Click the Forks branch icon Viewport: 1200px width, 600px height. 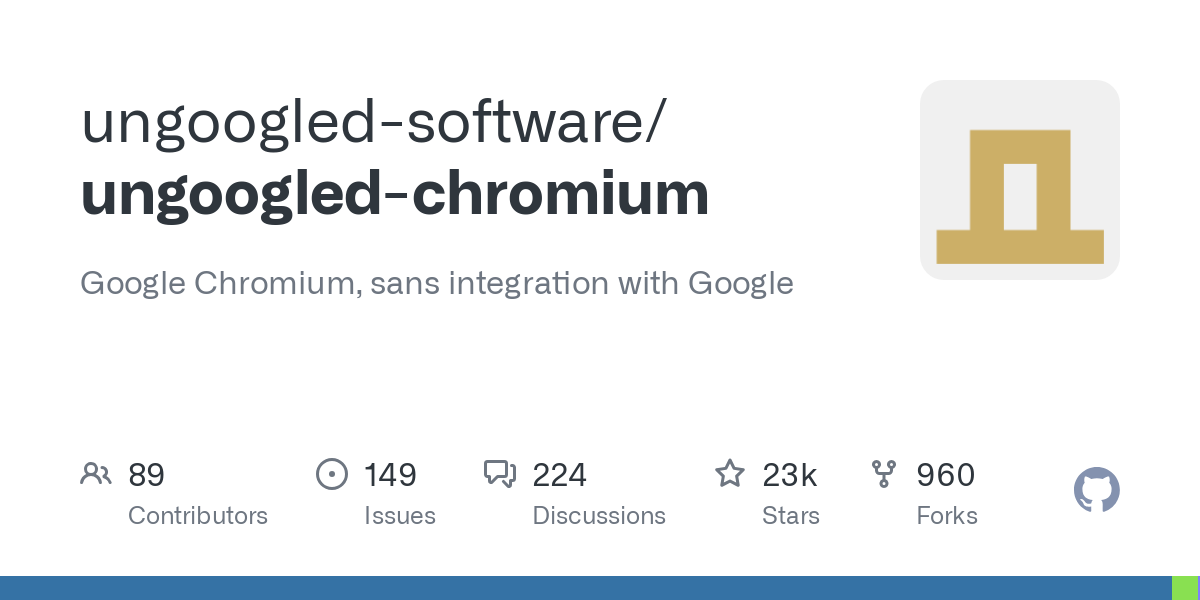[x=884, y=474]
